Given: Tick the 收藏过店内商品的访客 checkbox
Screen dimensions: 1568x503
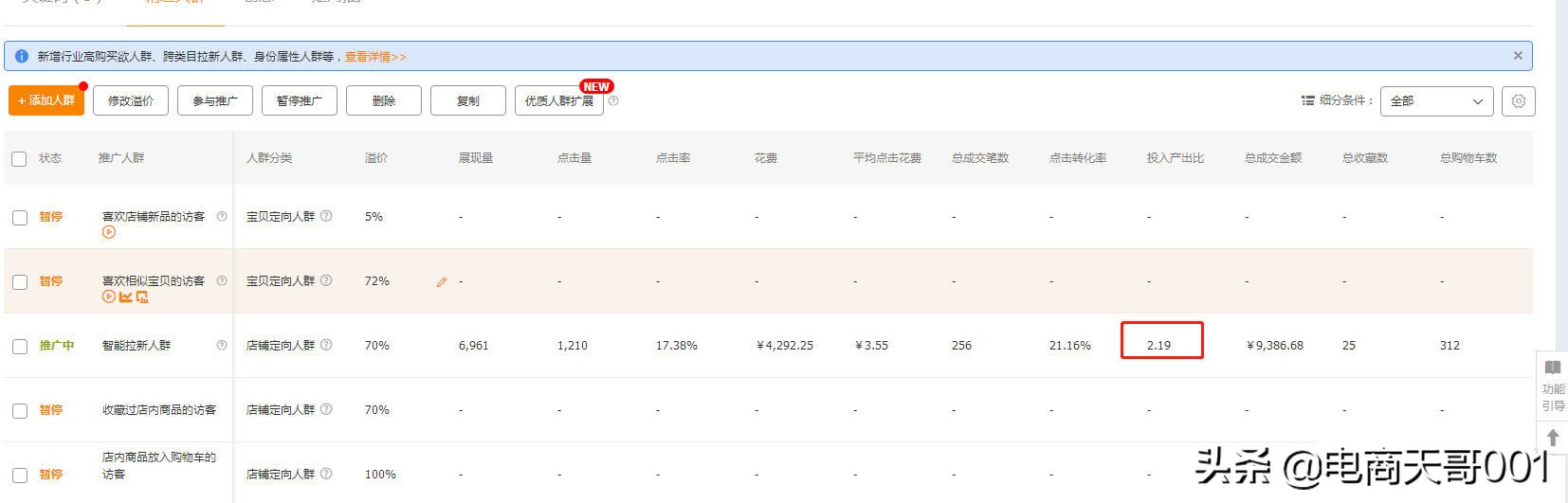Looking at the screenshot, I should pyautogui.click(x=19, y=411).
